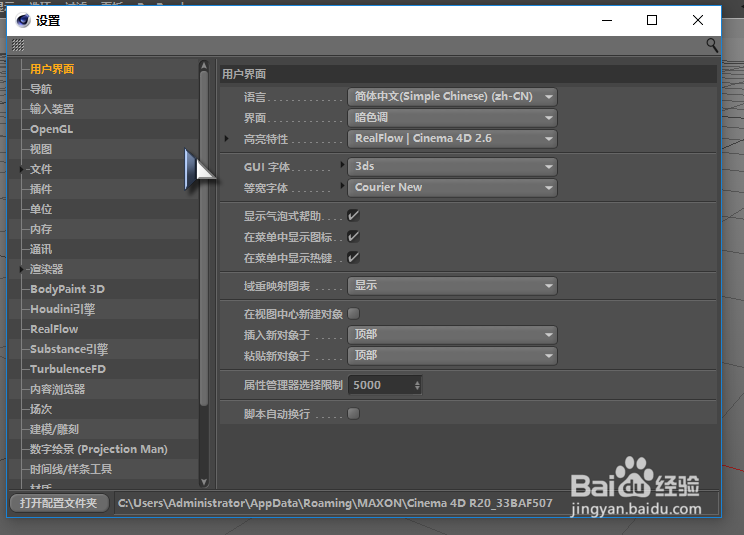Toggle 在菜单中显示热键 checkbox
The image size is (744, 535).
(353, 258)
